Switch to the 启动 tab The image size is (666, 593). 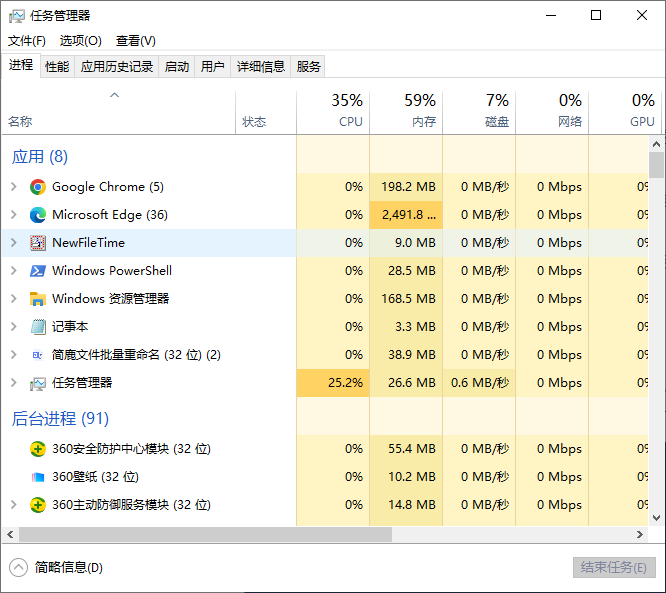pyautogui.click(x=177, y=67)
